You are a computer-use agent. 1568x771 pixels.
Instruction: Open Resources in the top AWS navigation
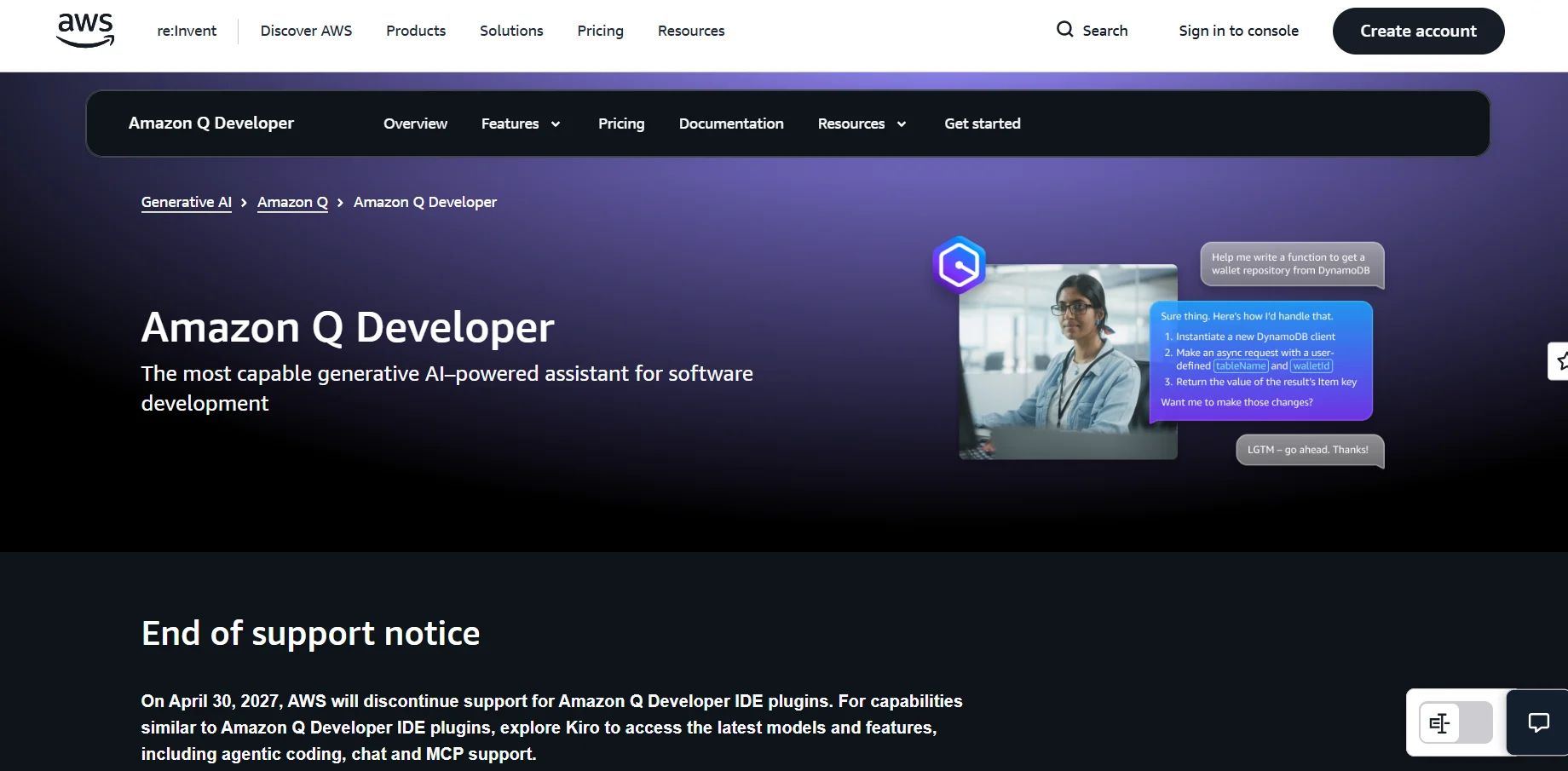[x=691, y=31]
